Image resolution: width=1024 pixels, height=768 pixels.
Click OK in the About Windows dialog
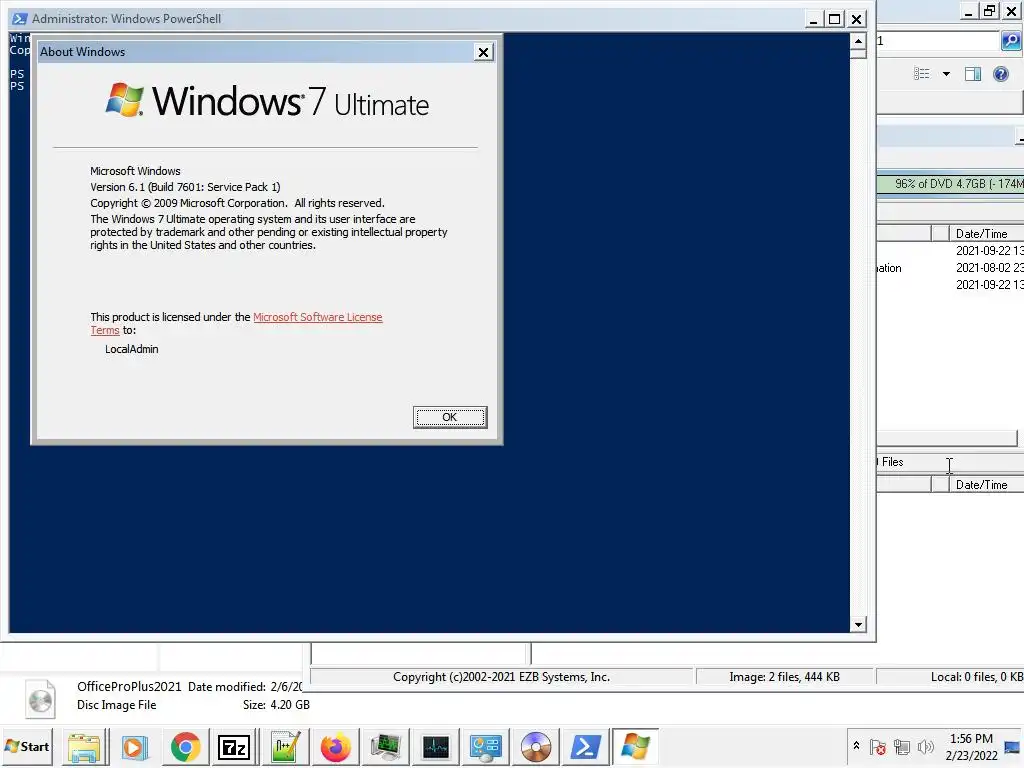point(449,417)
